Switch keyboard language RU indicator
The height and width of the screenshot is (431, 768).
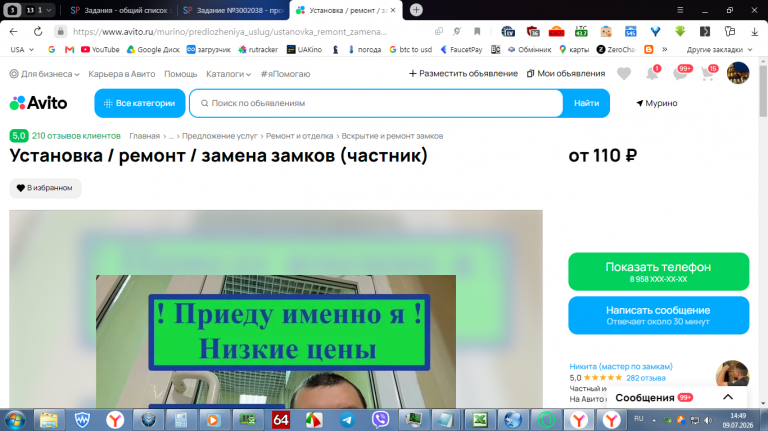(638, 418)
